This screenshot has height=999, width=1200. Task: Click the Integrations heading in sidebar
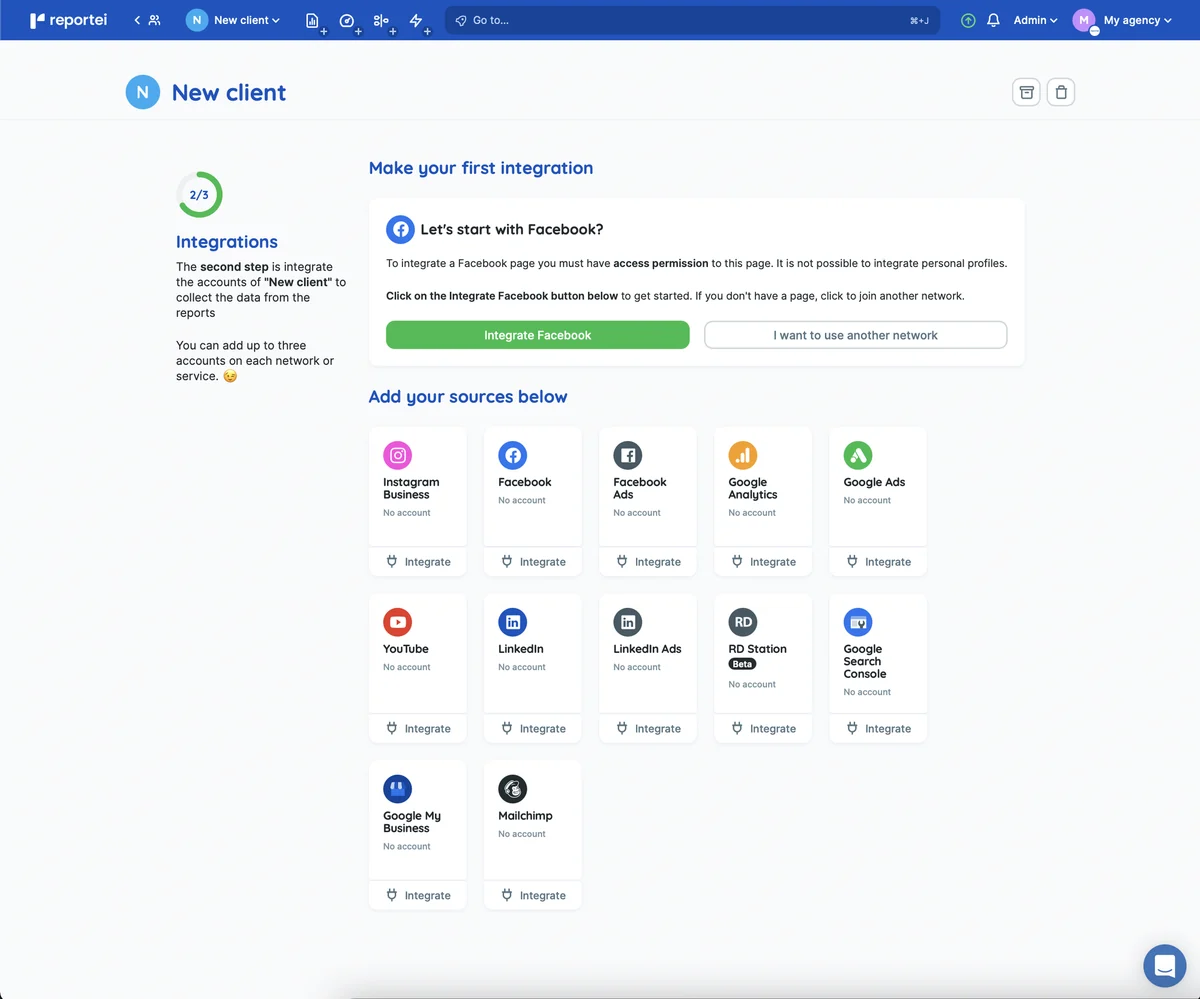[x=227, y=242]
